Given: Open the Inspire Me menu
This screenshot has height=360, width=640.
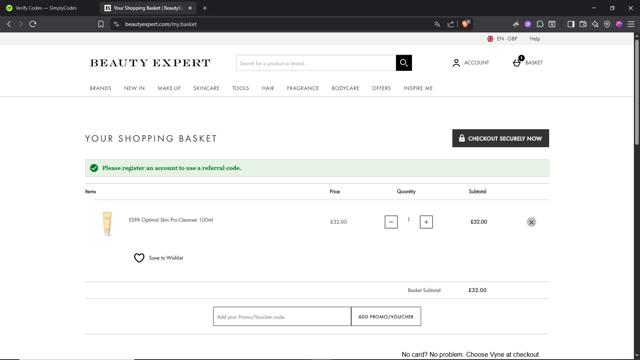Looking at the screenshot, I should pyautogui.click(x=418, y=88).
